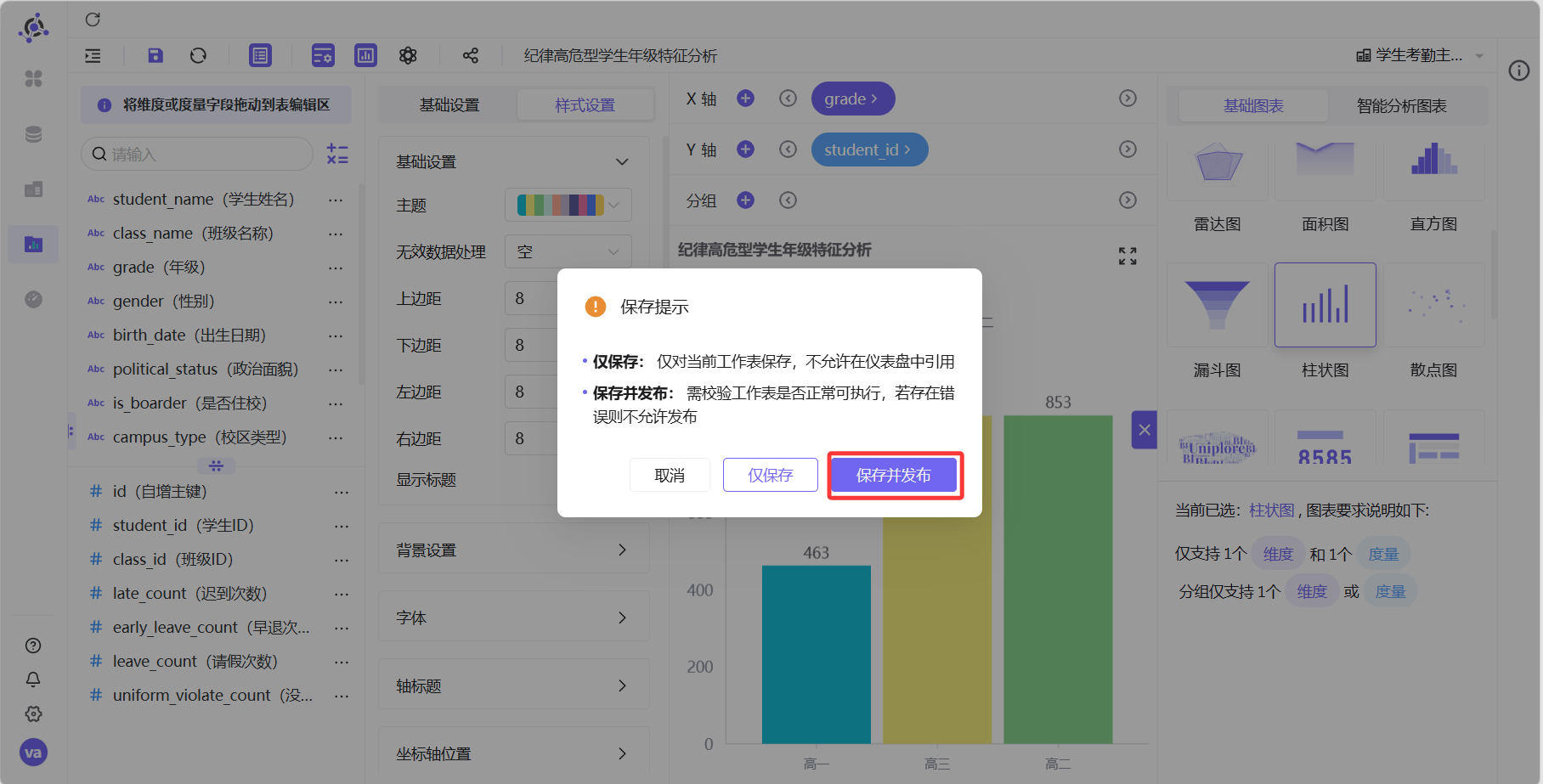Open more options for late_count field
The width and height of the screenshot is (1543, 784).
(x=342, y=594)
